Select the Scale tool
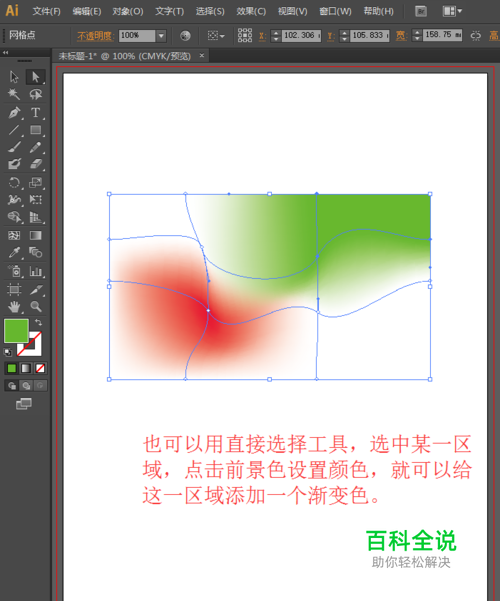500x601 pixels. (x=36, y=182)
